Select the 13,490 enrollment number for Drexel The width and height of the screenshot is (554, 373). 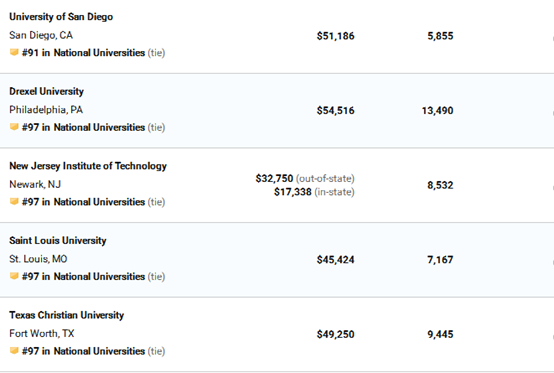click(437, 111)
